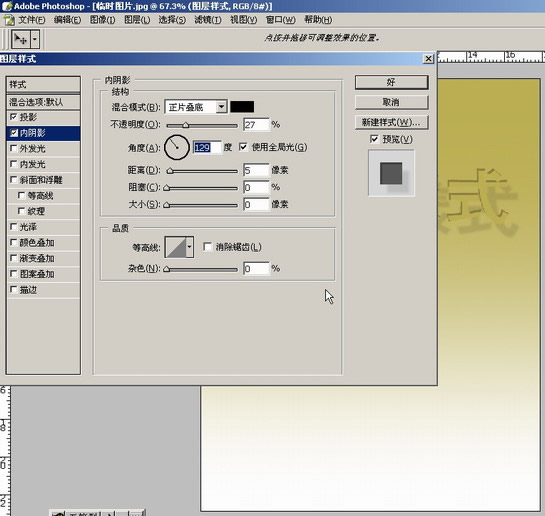The image size is (545, 516).
Task: Click the 好 button to confirm
Action: (x=391, y=82)
